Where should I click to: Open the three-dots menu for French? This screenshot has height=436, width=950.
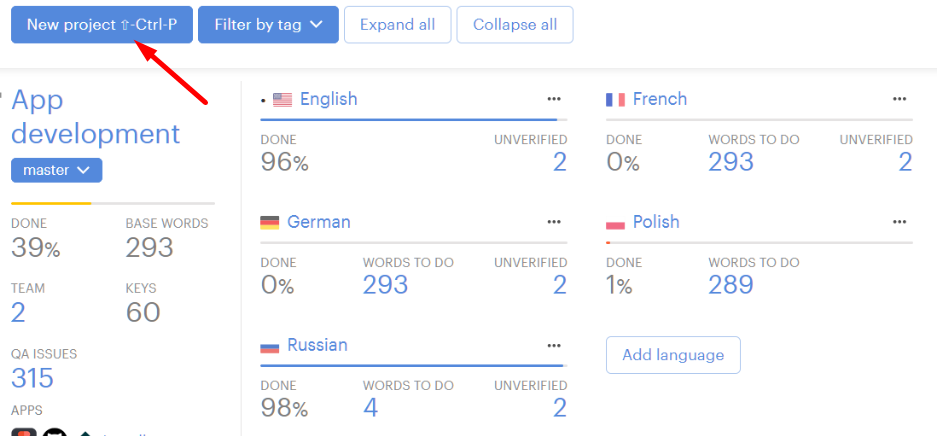point(899,99)
